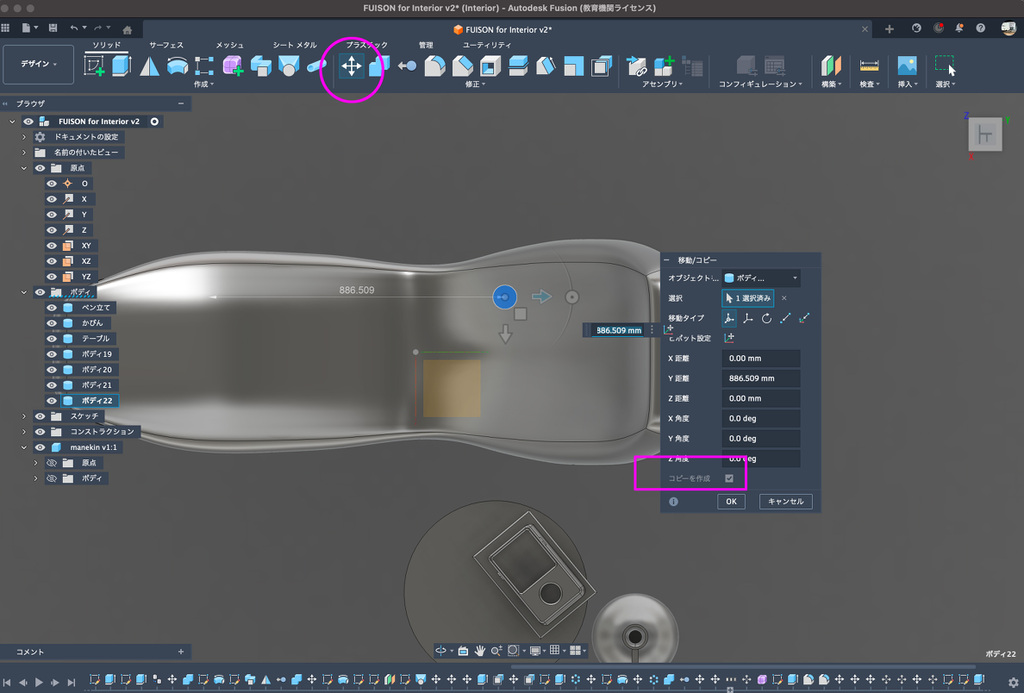Click the Create Sketch toolbar icon
Image resolution: width=1024 pixels, height=693 pixels.
94,66
